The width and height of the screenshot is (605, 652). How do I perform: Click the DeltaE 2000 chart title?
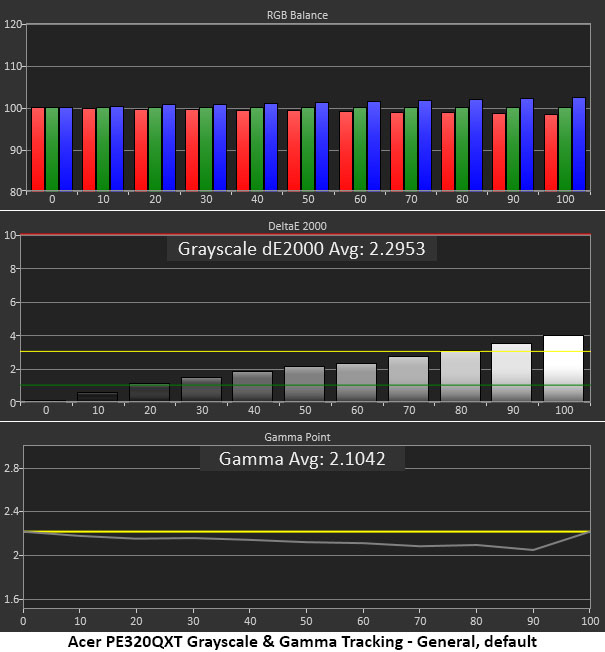(x=297, y=226)
